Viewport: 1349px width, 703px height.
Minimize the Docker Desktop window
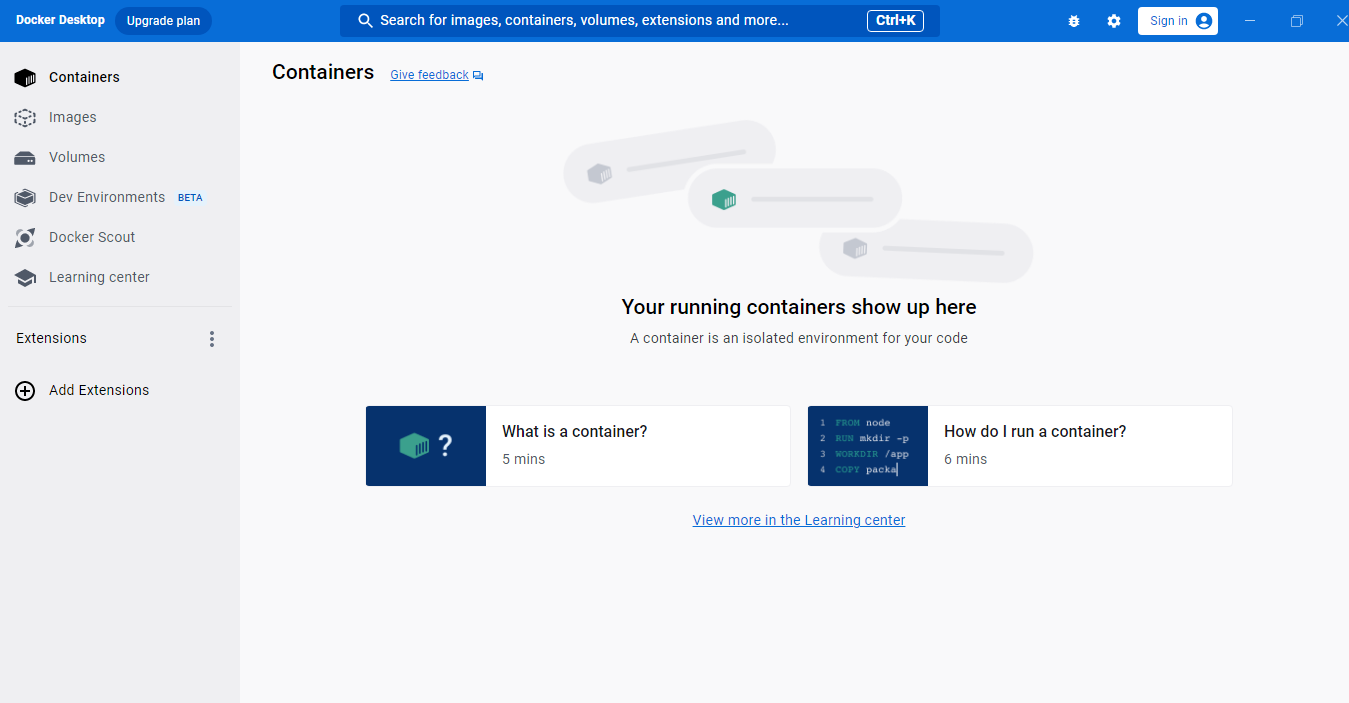[1250, 21]
